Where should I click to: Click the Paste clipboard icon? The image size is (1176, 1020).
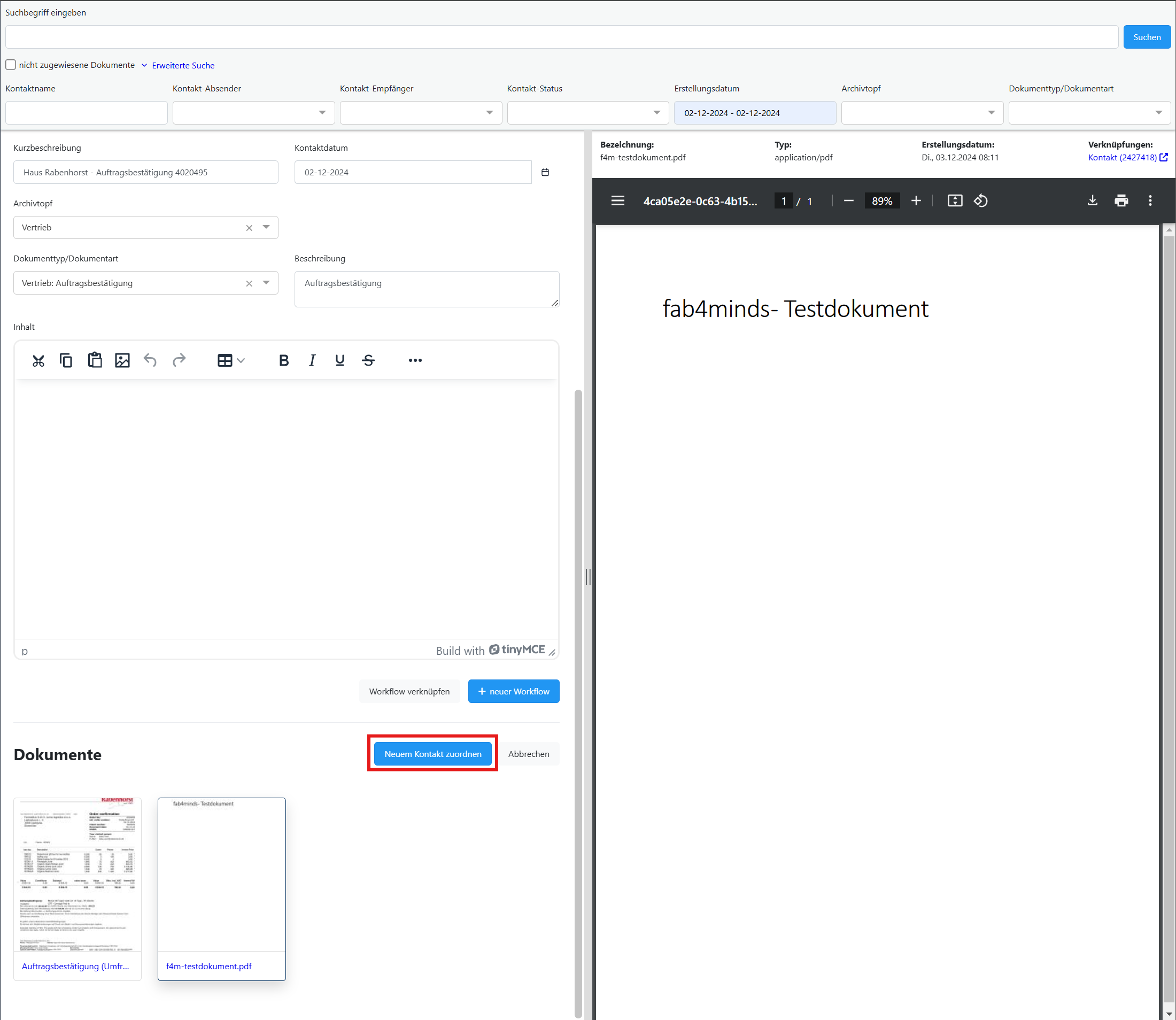click(95, 360)
